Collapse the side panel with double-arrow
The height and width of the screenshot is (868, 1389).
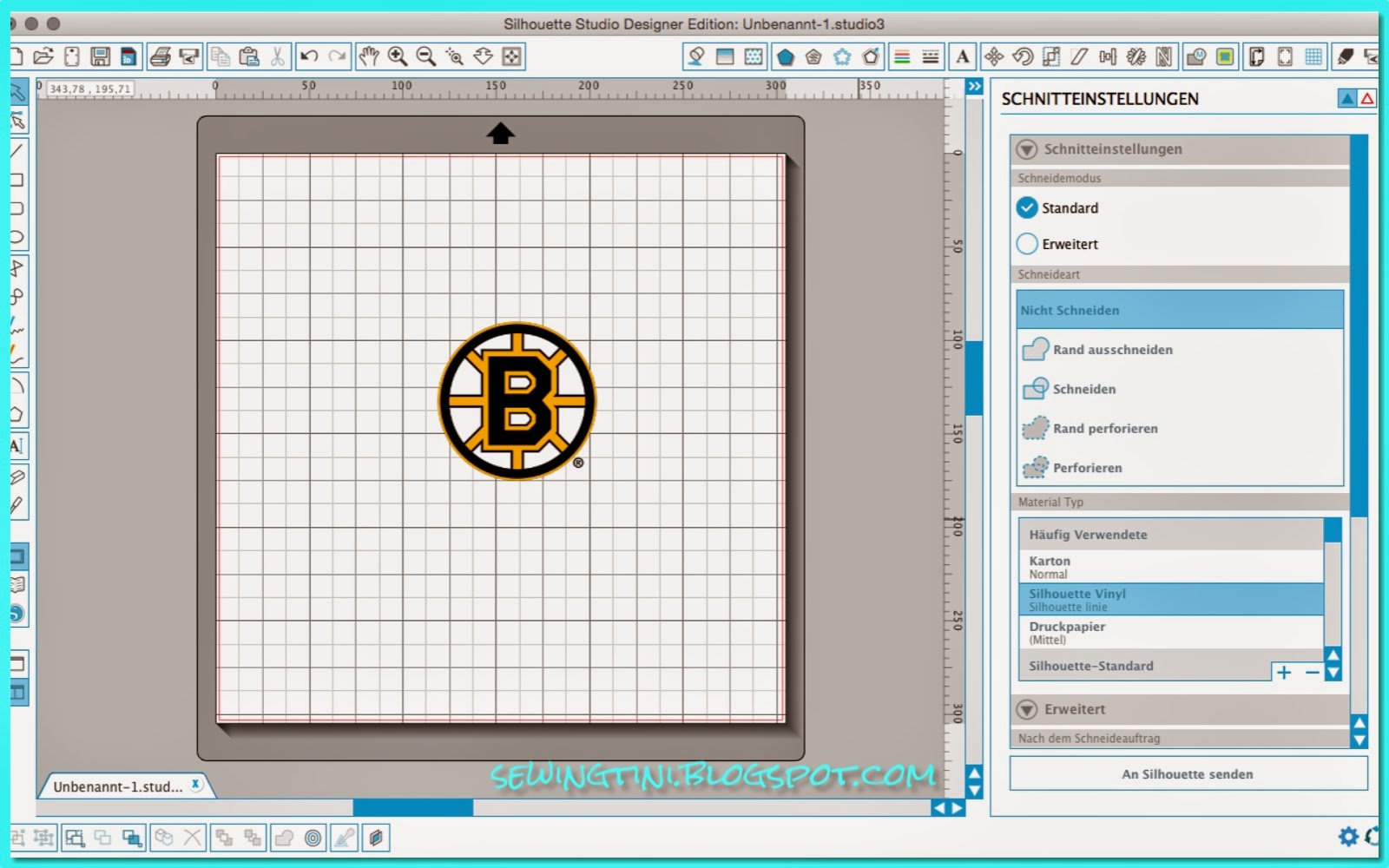(x=975, y=87)
